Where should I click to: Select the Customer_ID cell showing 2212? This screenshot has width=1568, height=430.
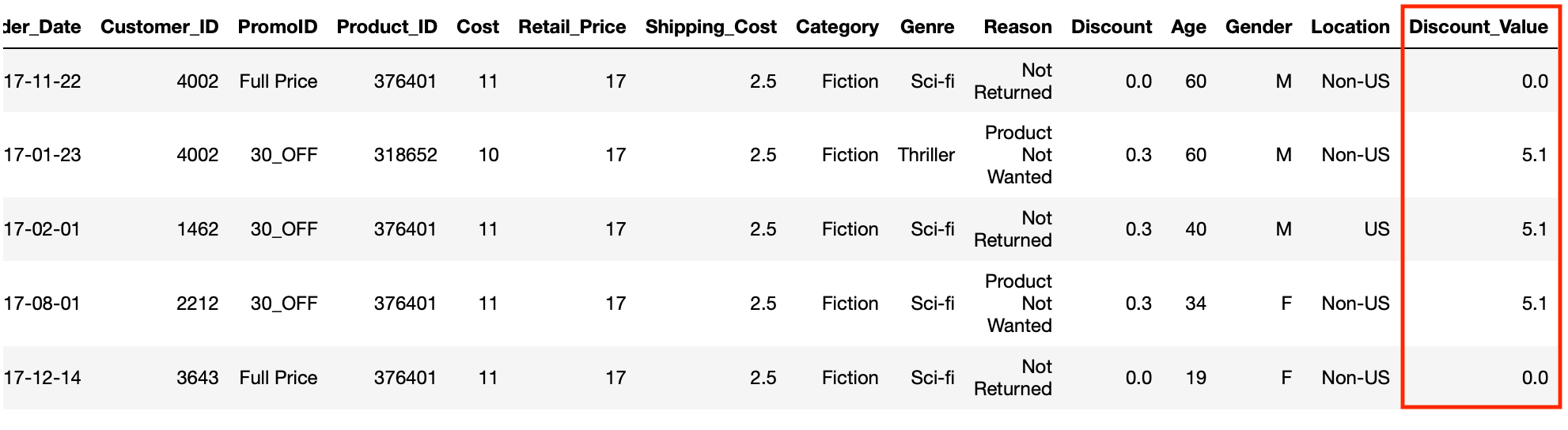coord(197,304)
